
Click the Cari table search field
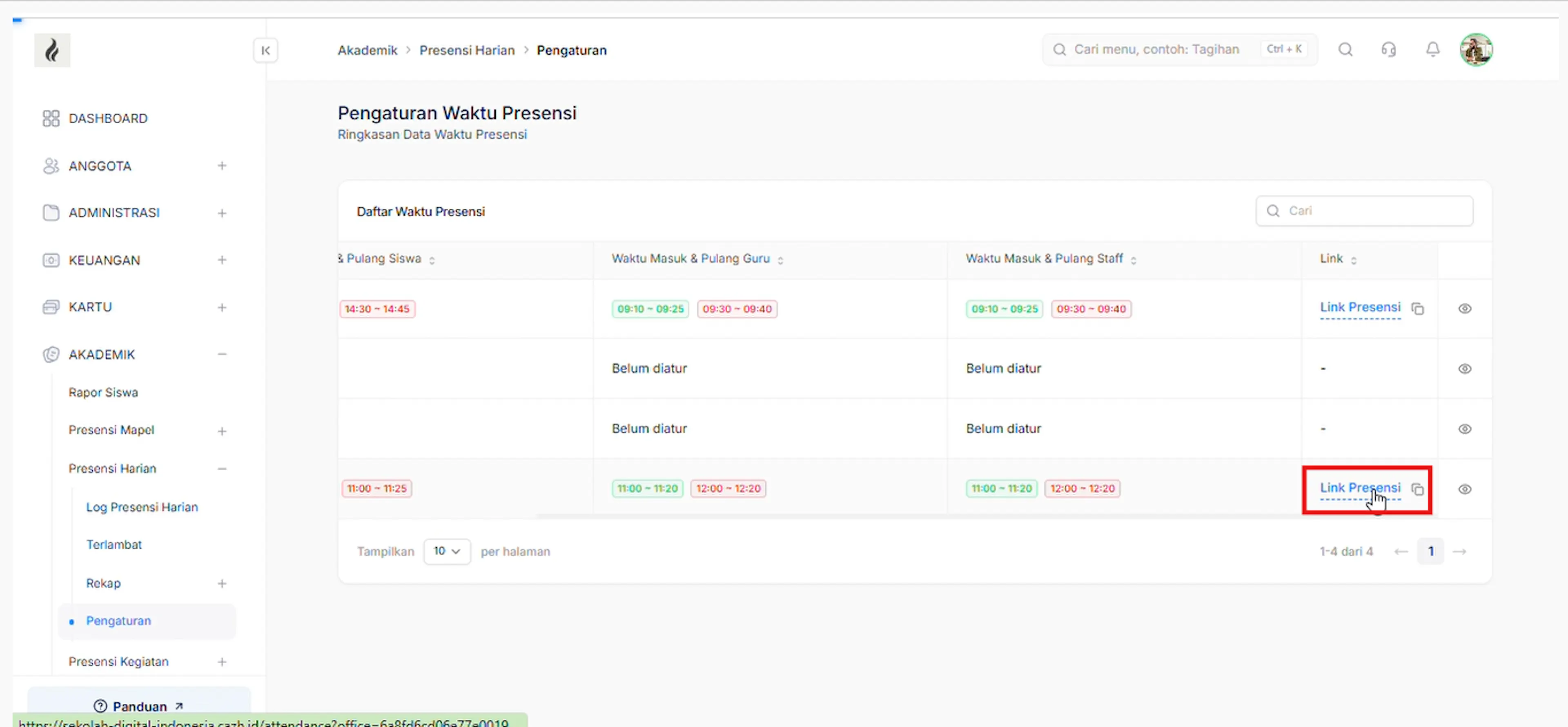point(1364,211)
